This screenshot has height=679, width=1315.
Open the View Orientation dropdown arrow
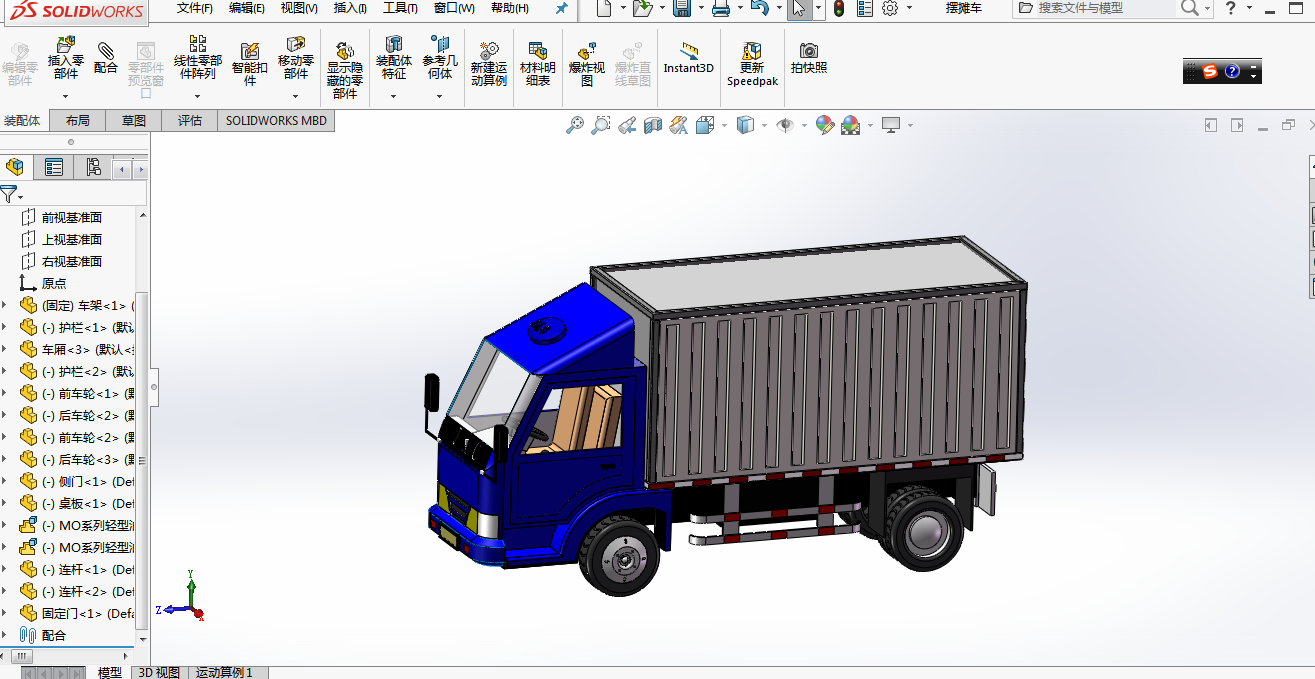725,126
